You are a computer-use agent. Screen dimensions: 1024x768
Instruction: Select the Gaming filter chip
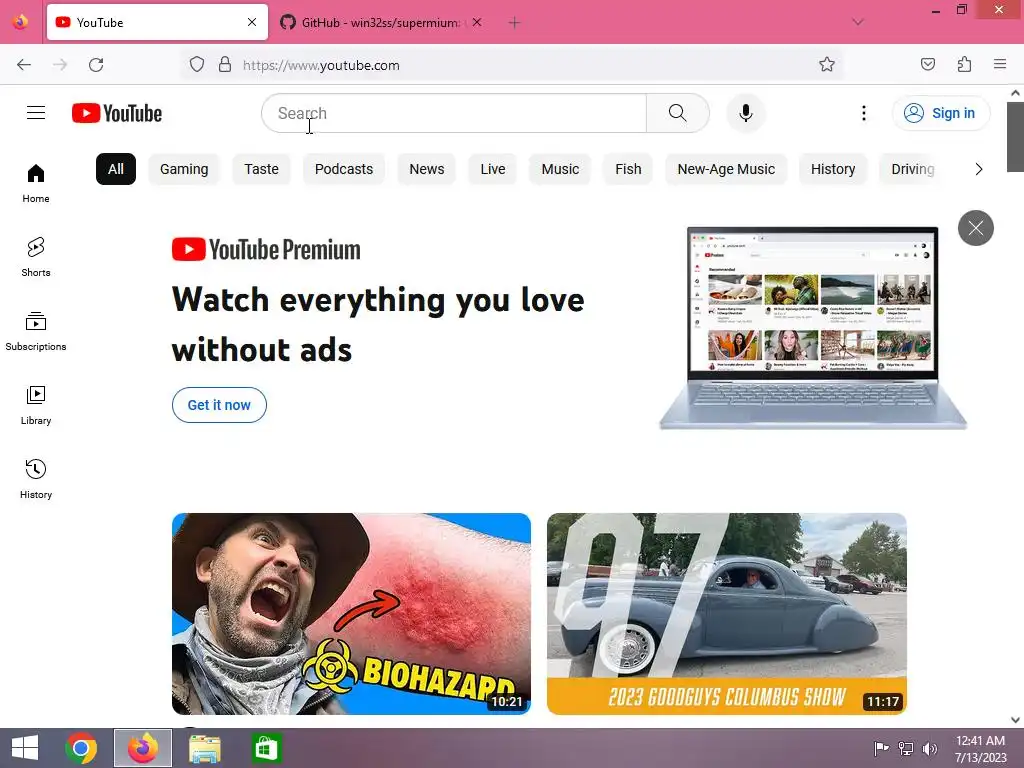click(x=184, y=169)
